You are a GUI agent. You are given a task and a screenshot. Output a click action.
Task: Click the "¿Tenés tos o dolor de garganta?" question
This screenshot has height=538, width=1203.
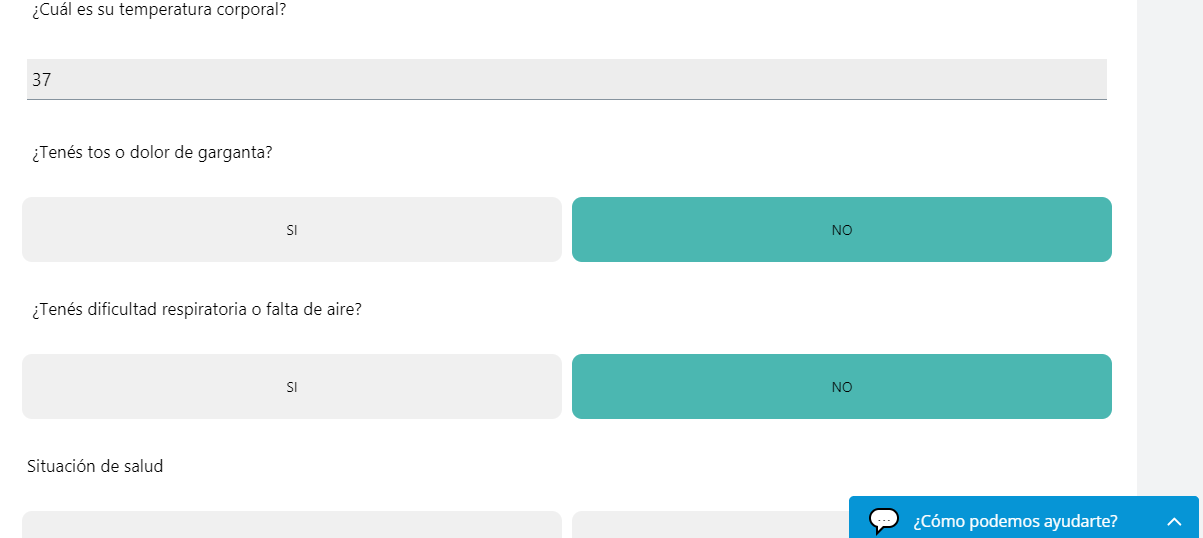click(x=152, y=153)
